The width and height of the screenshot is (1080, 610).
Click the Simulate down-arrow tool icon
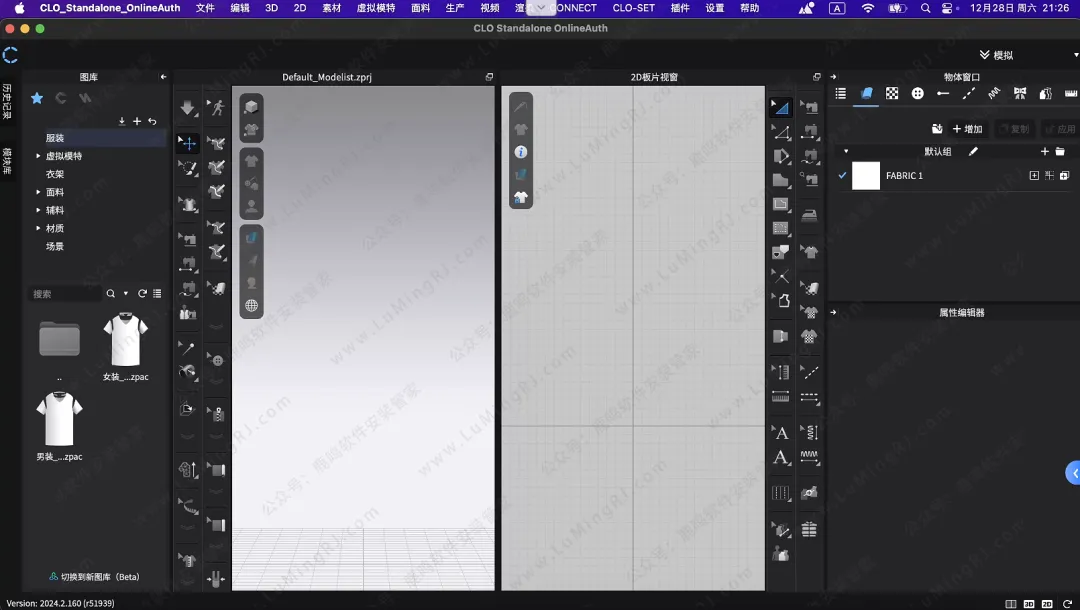point(188,108)
